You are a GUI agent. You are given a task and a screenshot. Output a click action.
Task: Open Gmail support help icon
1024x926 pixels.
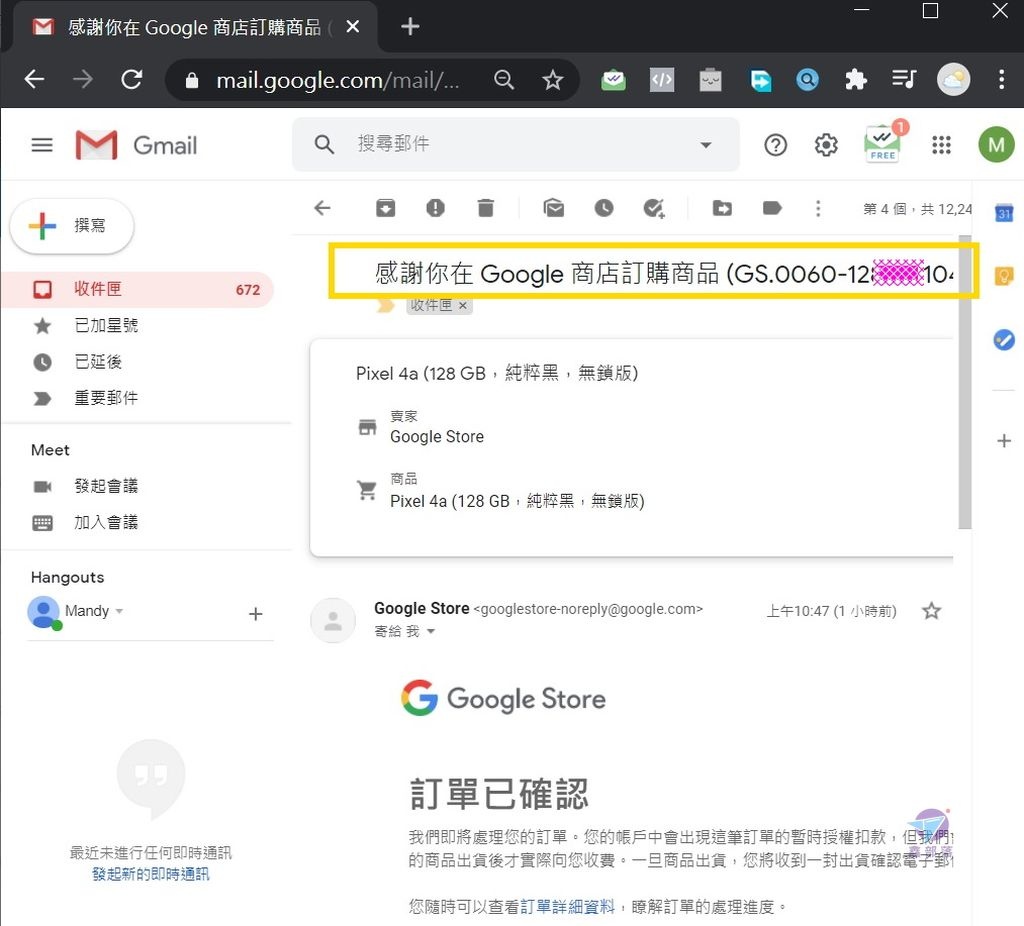click(775, 145)
